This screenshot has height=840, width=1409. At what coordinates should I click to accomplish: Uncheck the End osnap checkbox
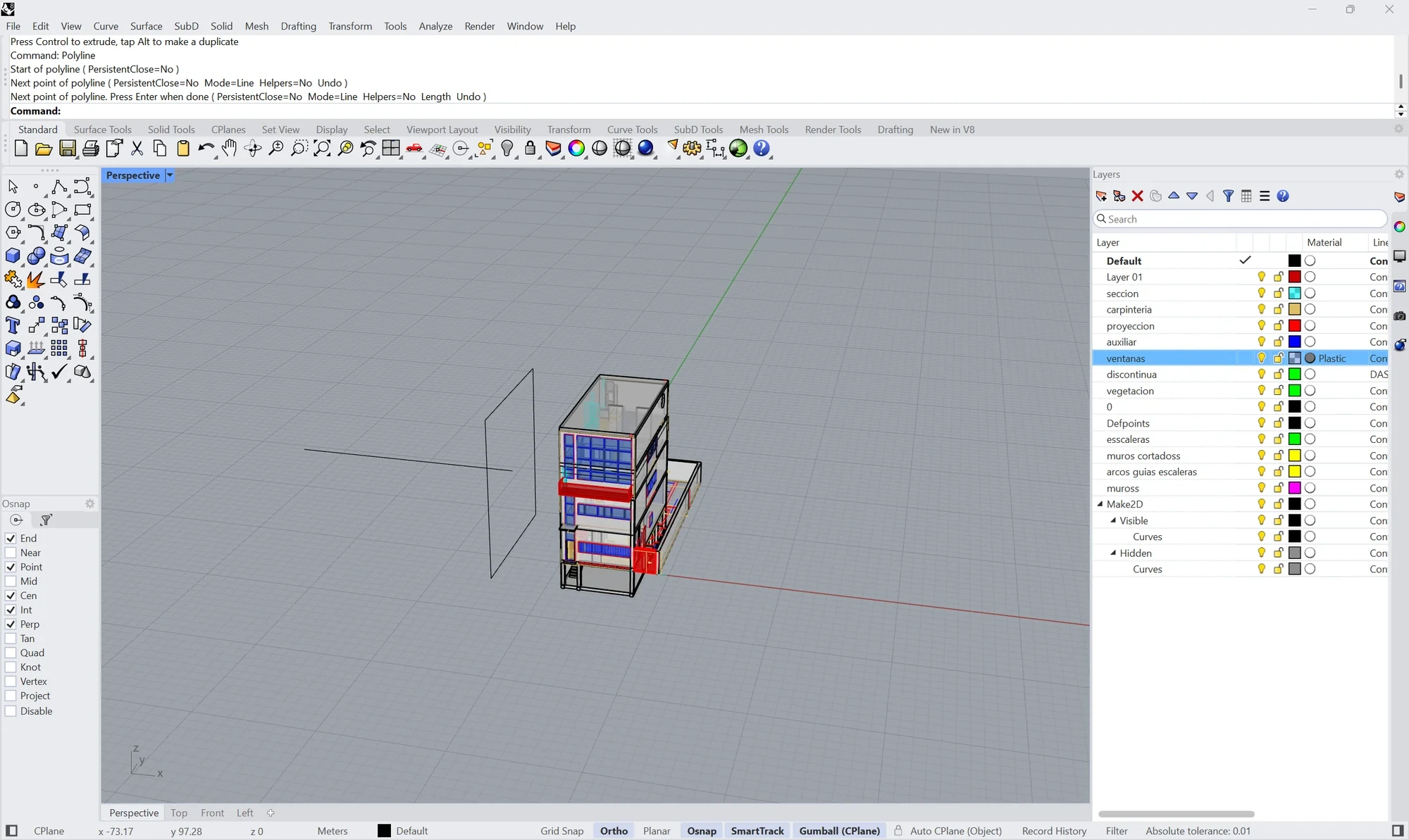(11, 539)
